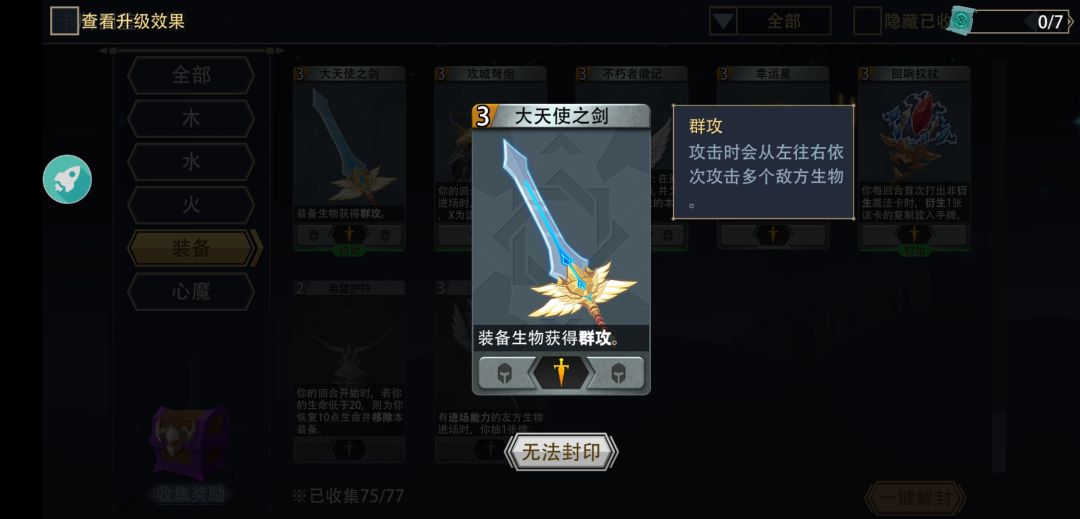Switch to the 木 category tab
The width and height of the screenshot is (1080, 519).
coord(191,118)
